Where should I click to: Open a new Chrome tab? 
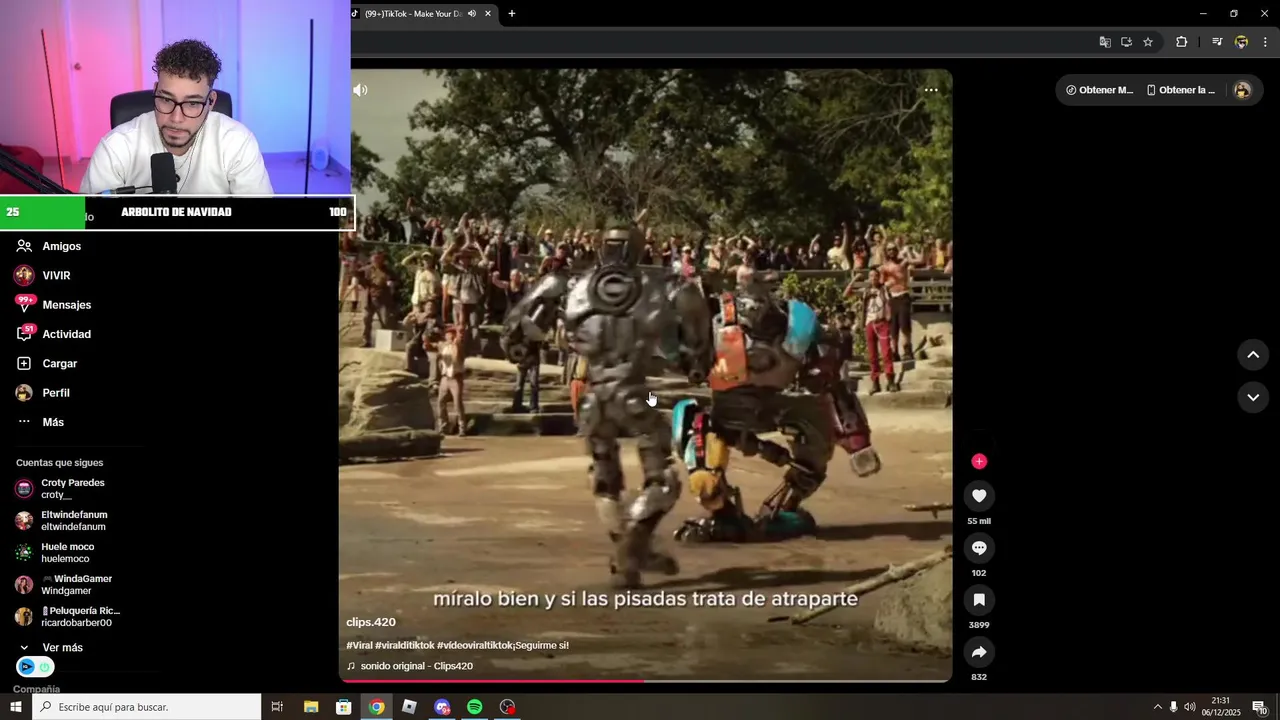[x=512, y=14]
